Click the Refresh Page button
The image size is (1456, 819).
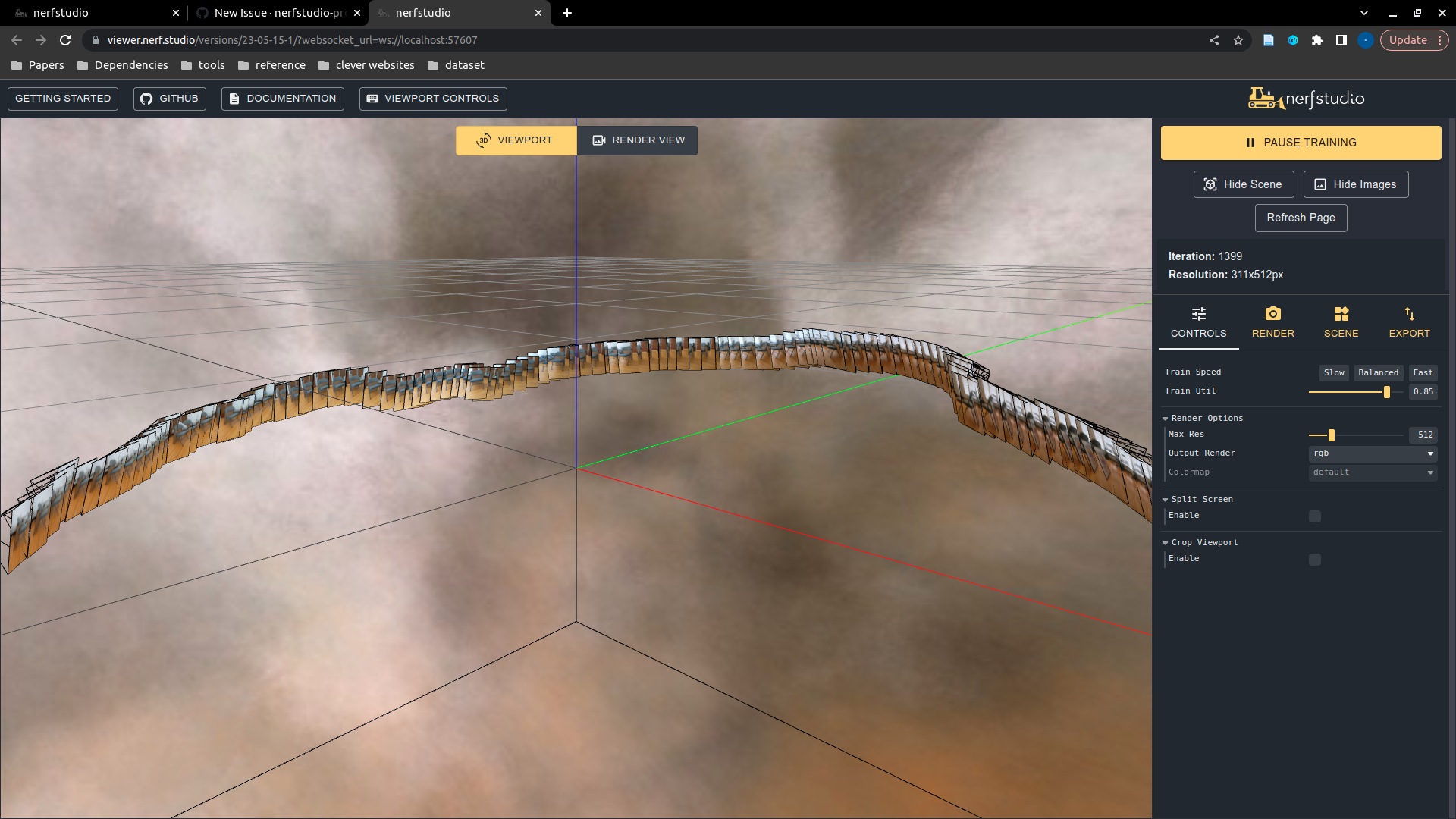(x=1301, y=218)
